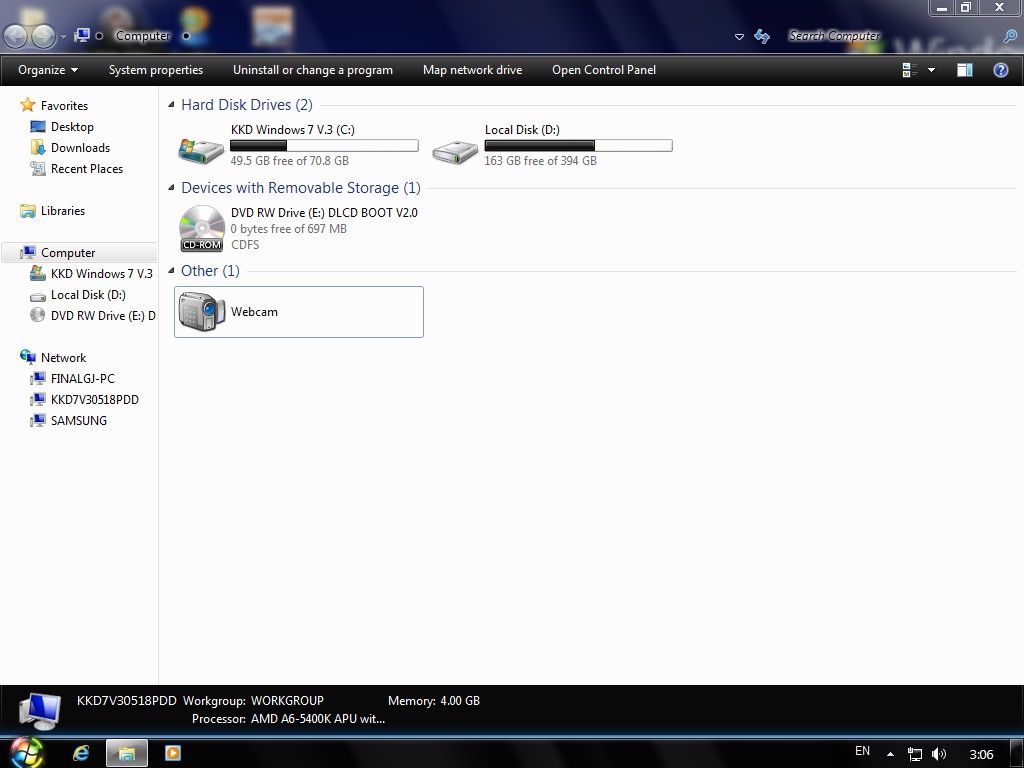
Task: Click the Webcam label
Action: point(254,312)
